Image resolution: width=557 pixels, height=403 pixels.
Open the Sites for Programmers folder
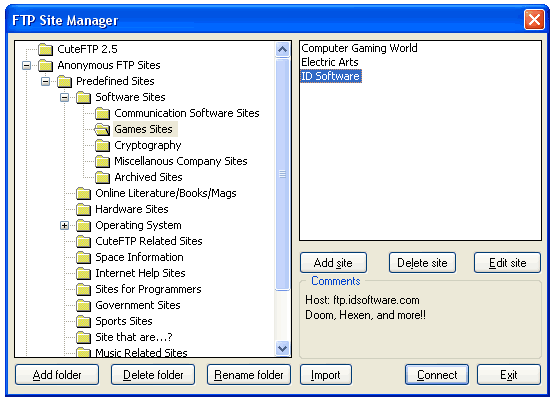pyautogui.click(x=148, y=289)
